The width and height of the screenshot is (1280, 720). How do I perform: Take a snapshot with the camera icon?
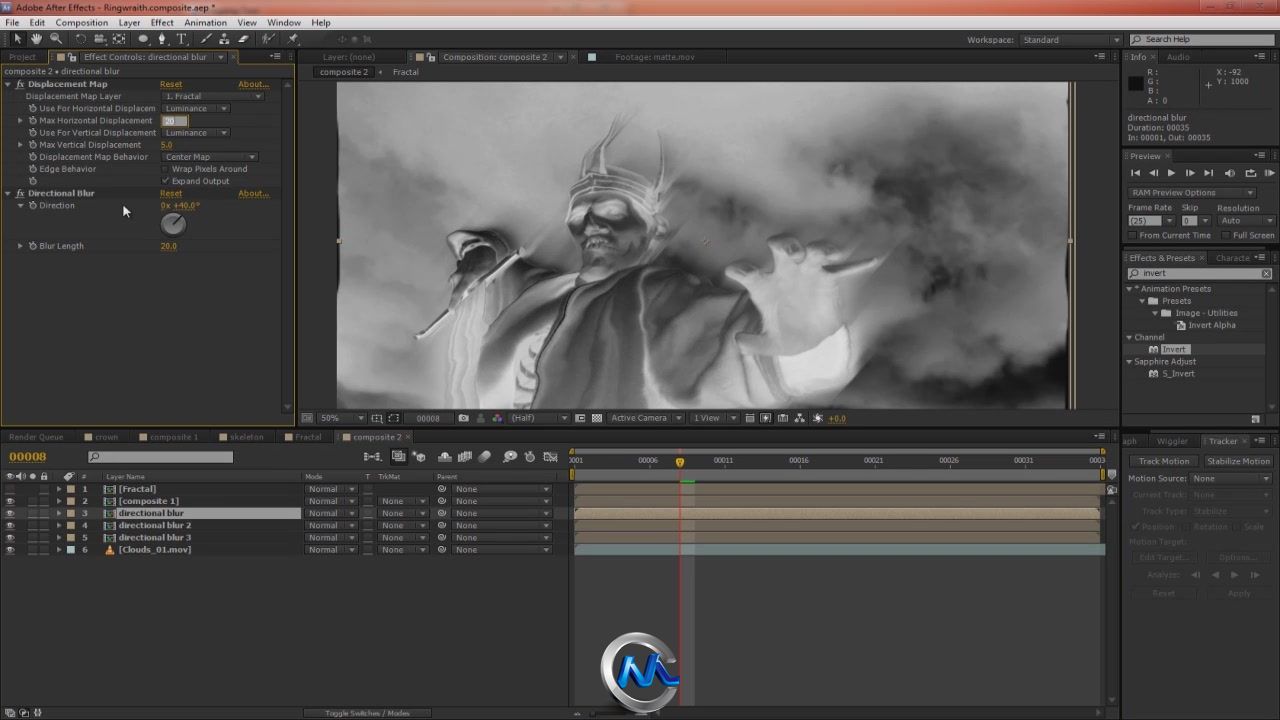pyautogui.click(x=463, y=418)
